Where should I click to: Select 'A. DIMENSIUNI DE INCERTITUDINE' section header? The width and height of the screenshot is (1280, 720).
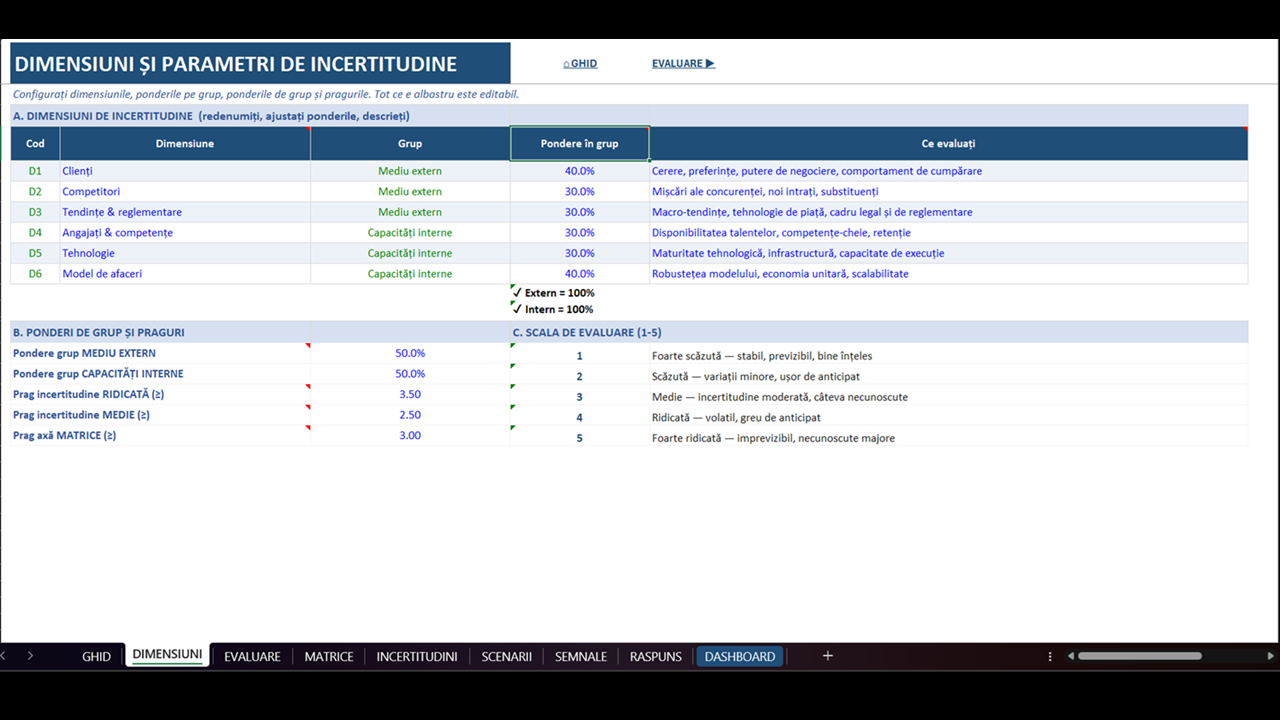(629, 115)
